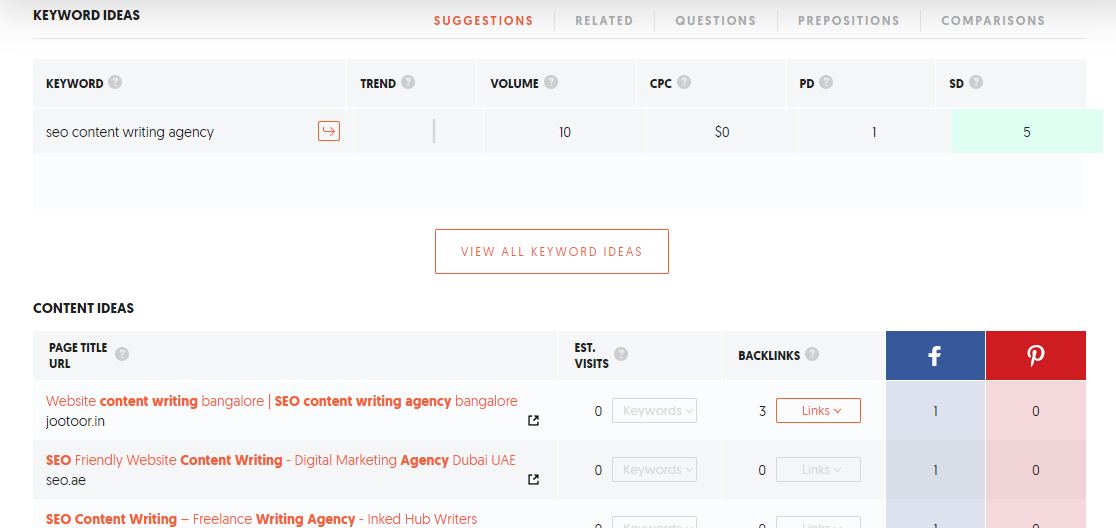Click the help icon next to CPC

(x=684, y=83)
